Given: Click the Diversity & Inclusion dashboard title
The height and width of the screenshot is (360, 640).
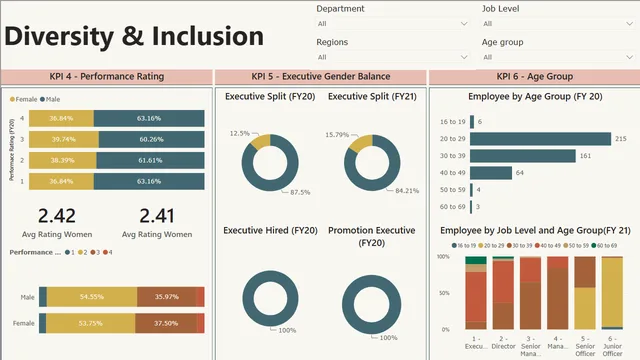Looking at the screenshot, I should [x=134, y=36].
